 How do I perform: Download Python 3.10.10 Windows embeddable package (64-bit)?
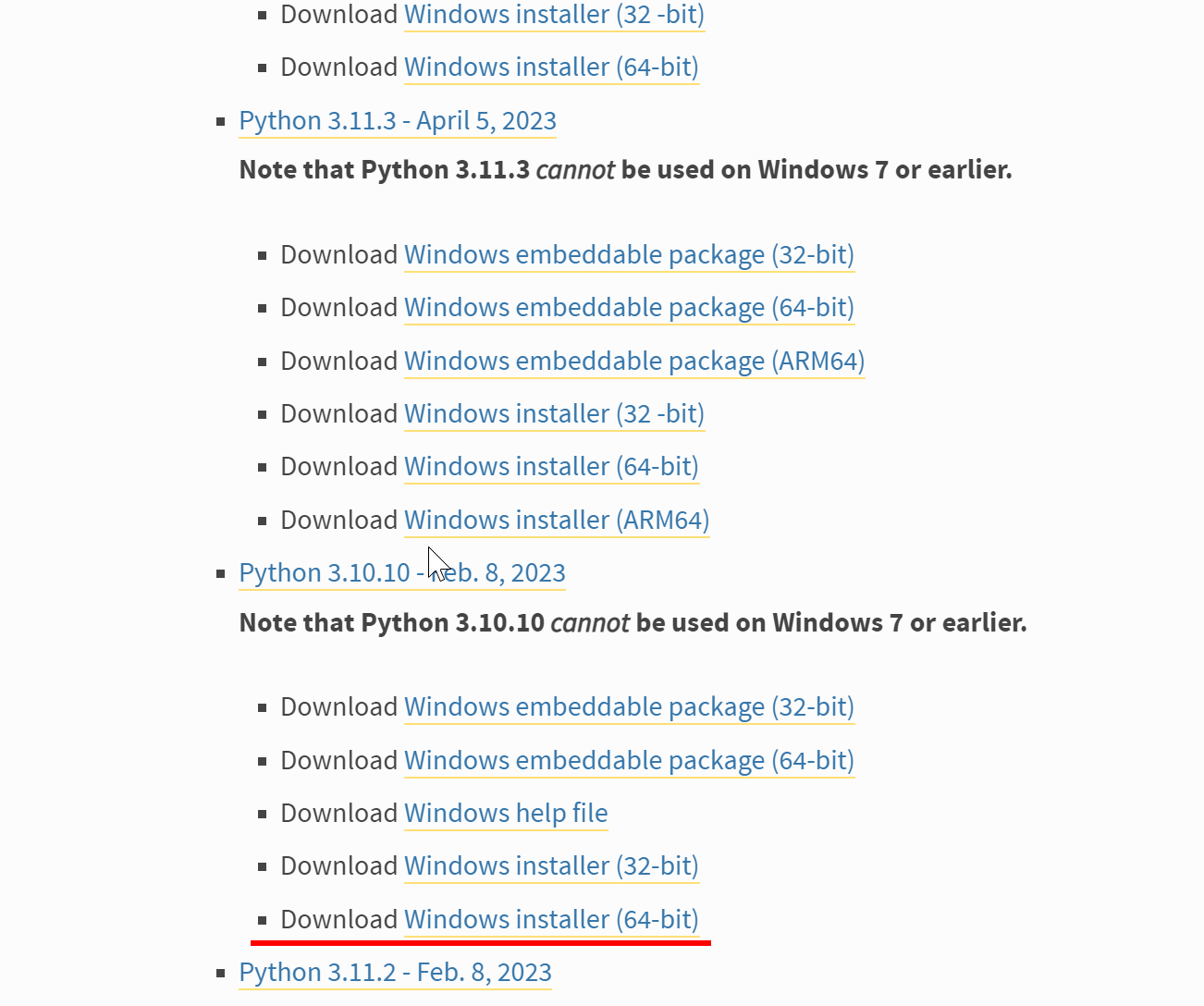coord(629,761)
